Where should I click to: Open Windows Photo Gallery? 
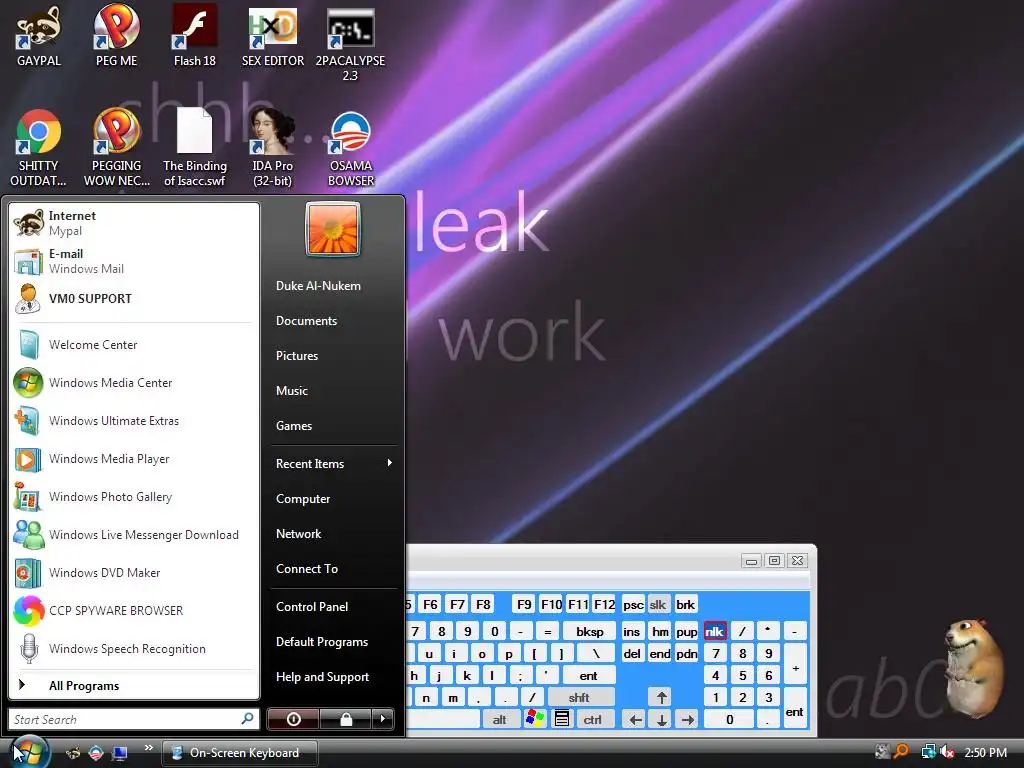134,496
